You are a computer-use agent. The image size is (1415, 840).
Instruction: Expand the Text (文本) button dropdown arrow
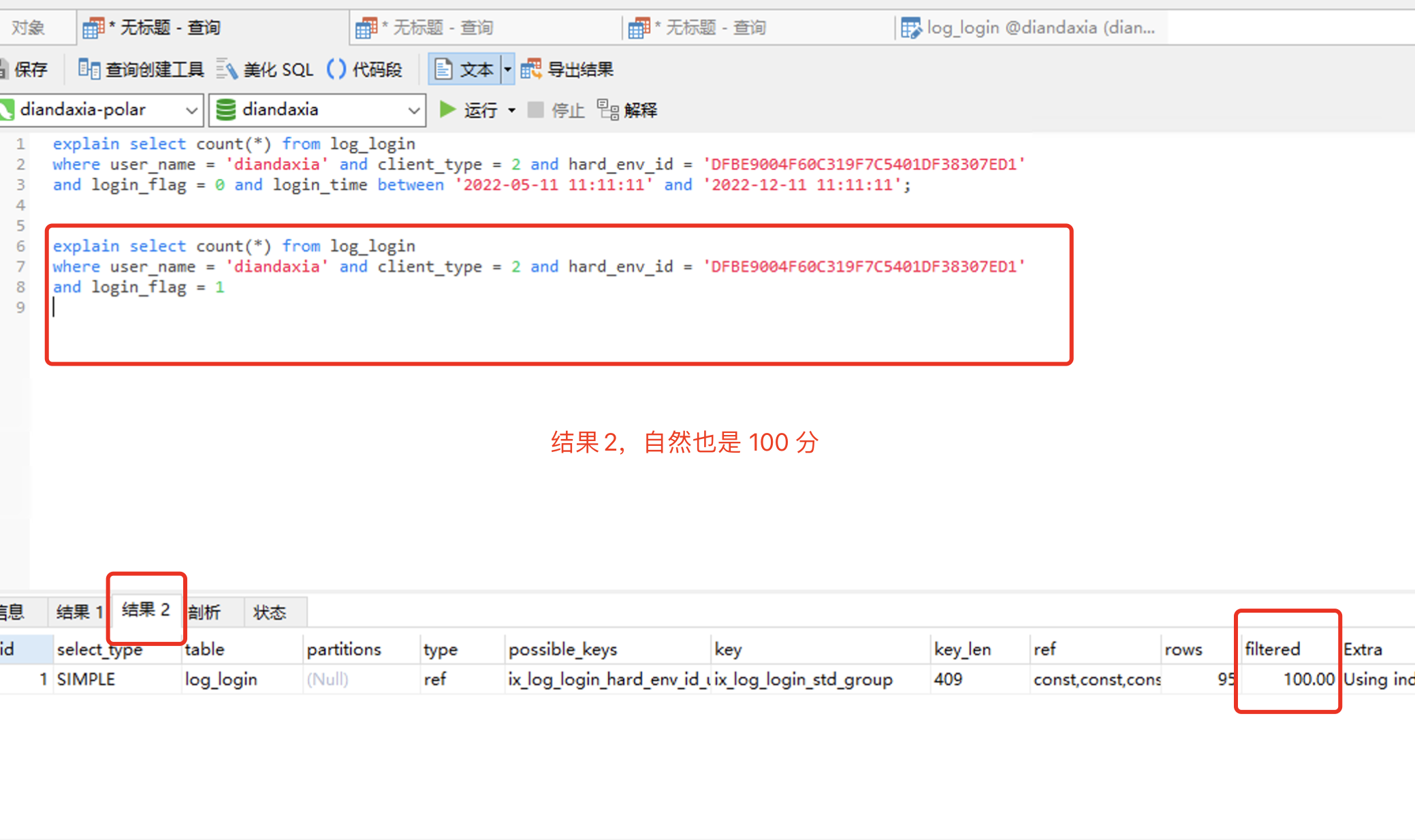[507, 69]
